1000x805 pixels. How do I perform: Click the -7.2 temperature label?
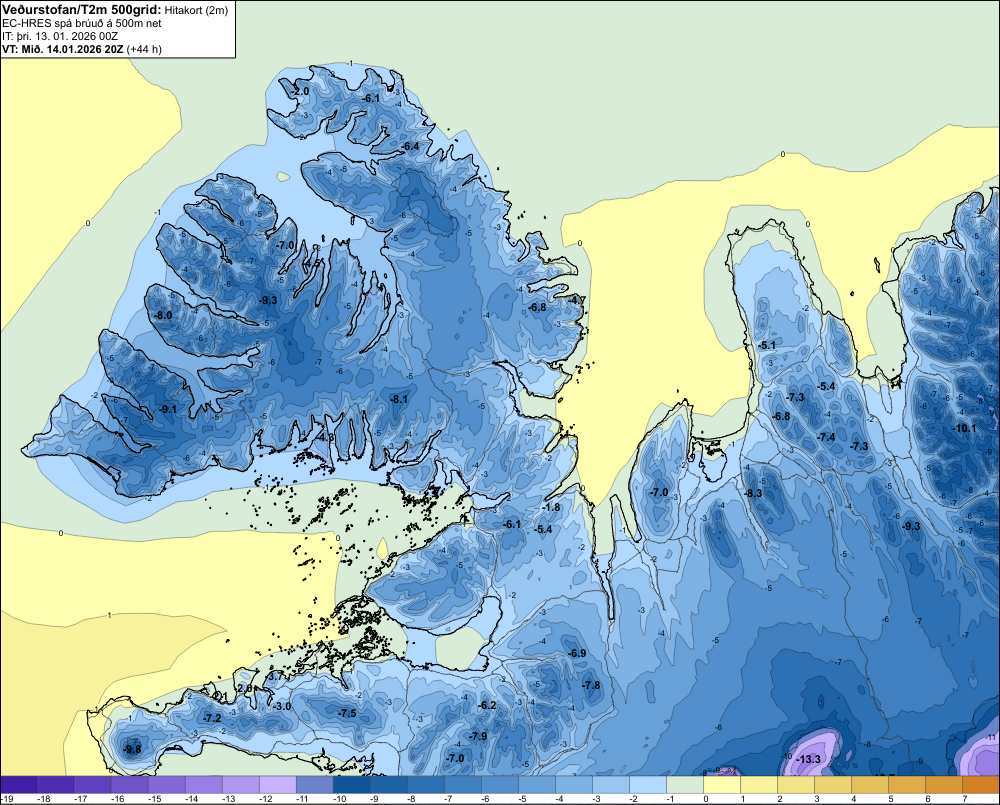point(212,719)
